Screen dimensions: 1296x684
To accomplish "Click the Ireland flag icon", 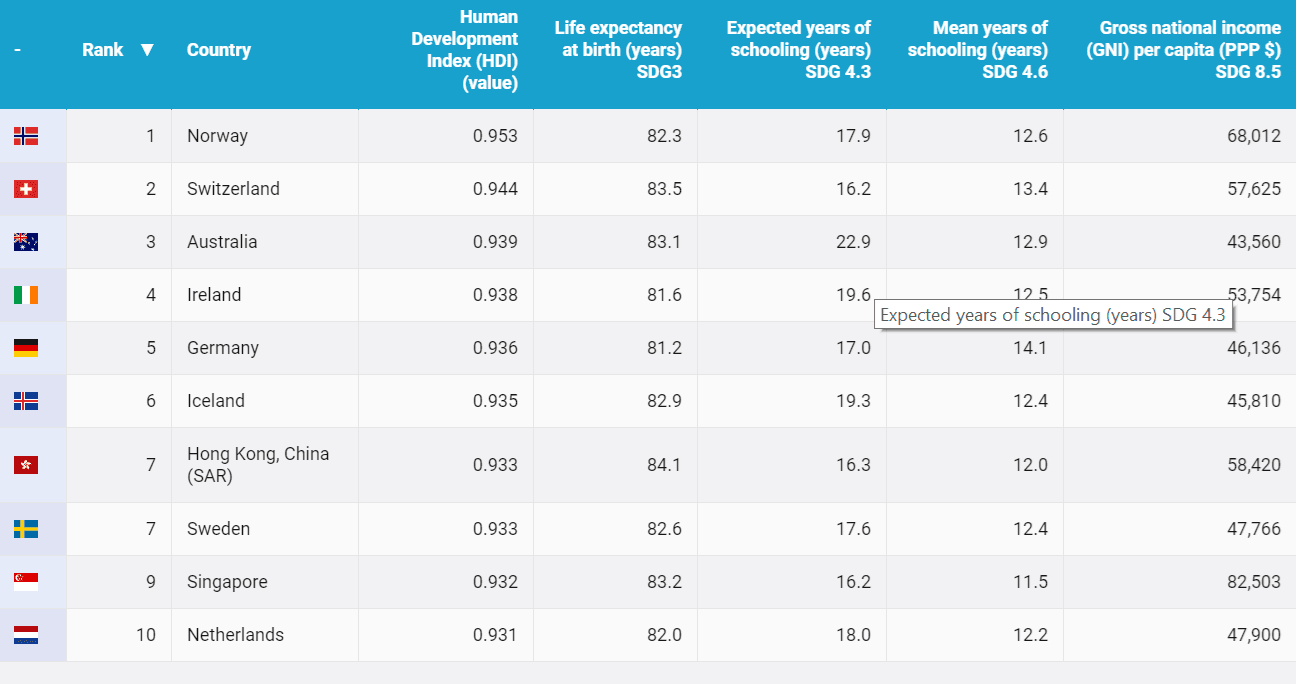I will [26, 295].
